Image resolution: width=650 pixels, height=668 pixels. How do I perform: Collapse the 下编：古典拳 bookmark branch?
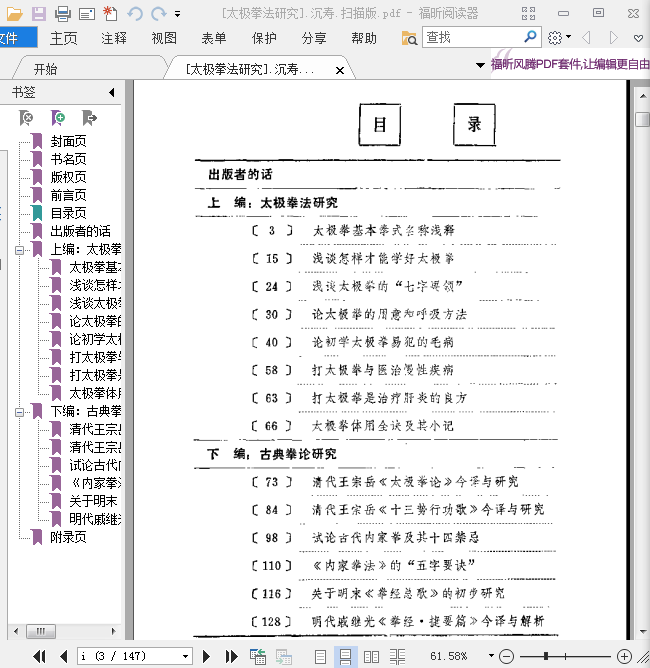[19, 412]
